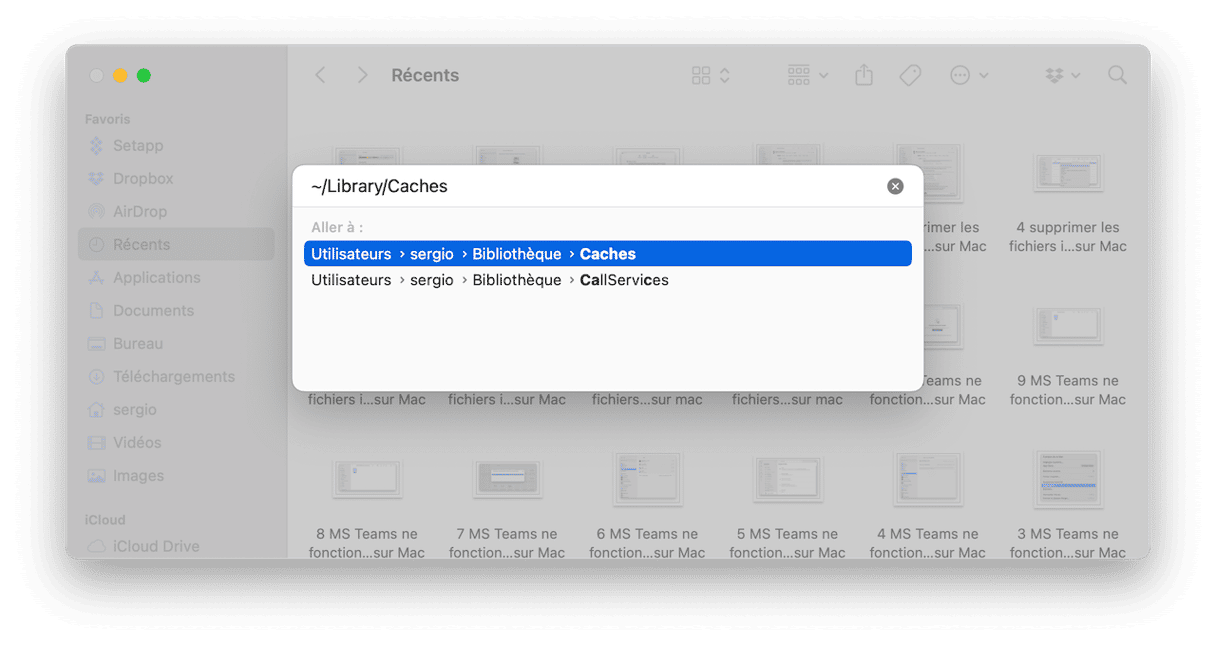Click the Tags icon in toolbar
Viewport: 1216px width, 646px height.
tap(910, 75)
